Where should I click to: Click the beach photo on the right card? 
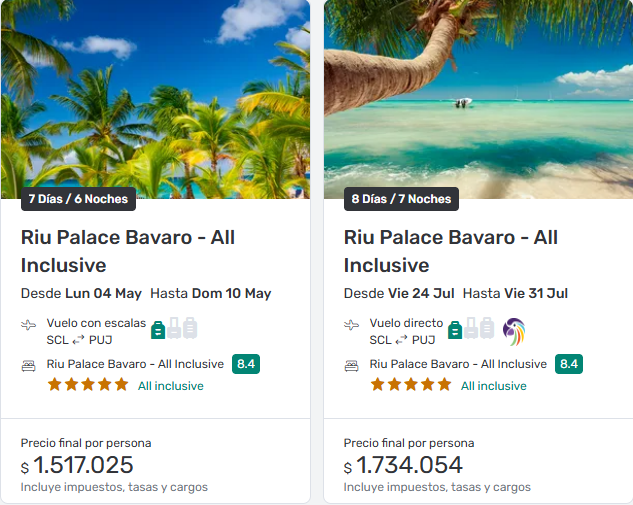pos(478,95)
